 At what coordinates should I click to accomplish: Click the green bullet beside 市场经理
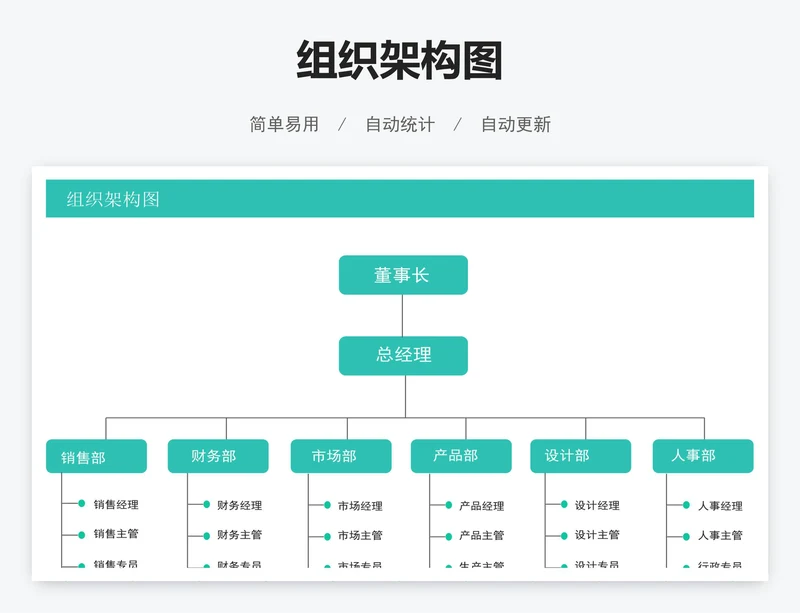point(328,505)
